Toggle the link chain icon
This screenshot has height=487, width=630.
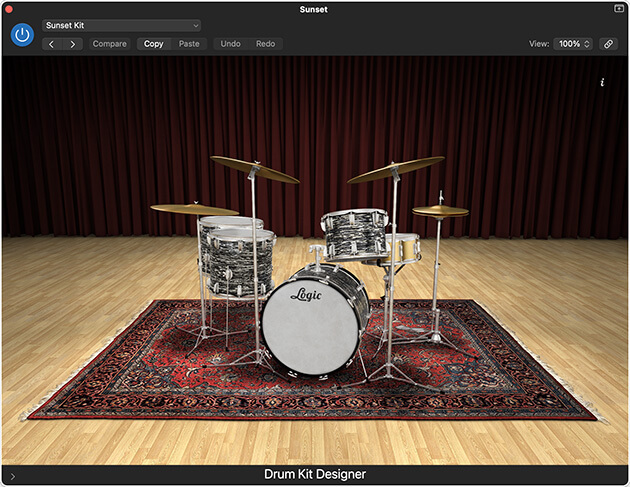coord(607,44)
